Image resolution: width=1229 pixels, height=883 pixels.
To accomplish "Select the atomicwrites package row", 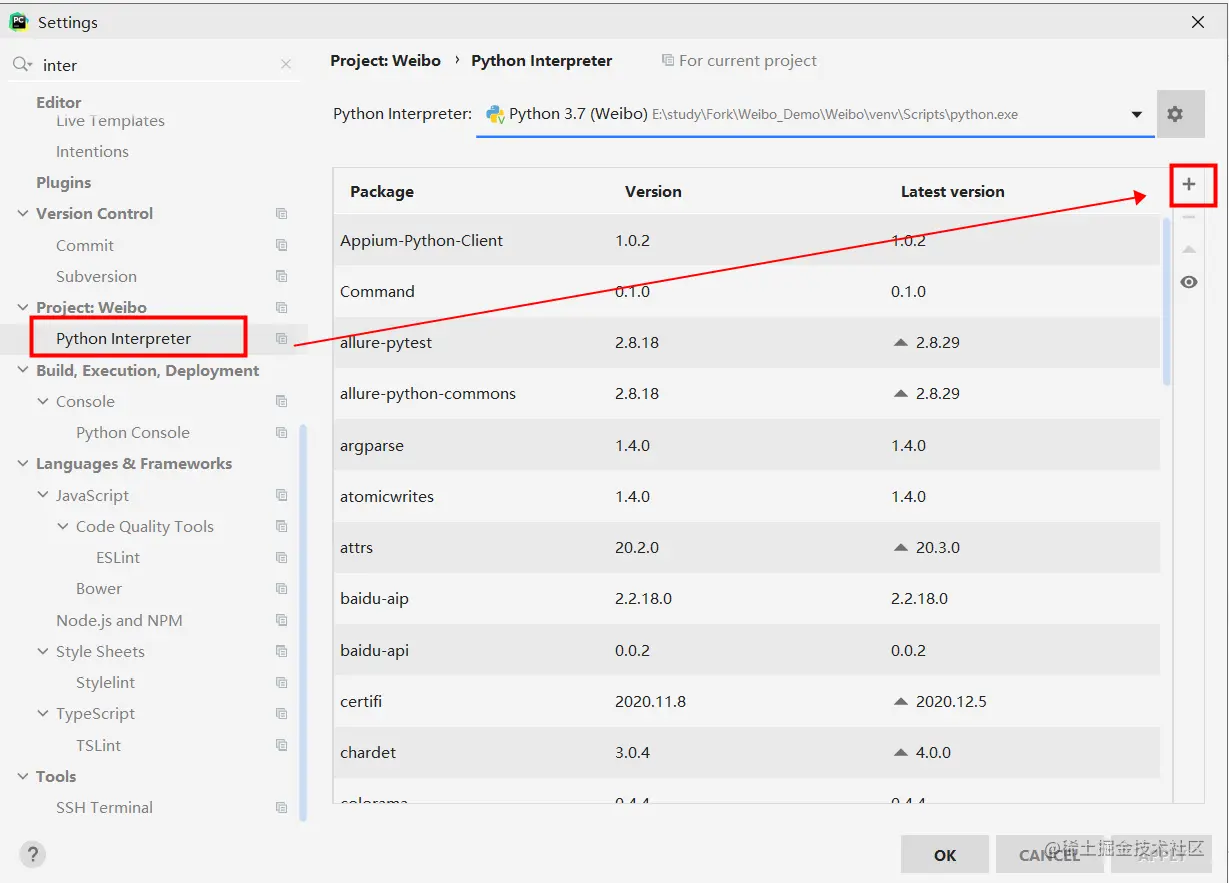I will click(747, 496).
